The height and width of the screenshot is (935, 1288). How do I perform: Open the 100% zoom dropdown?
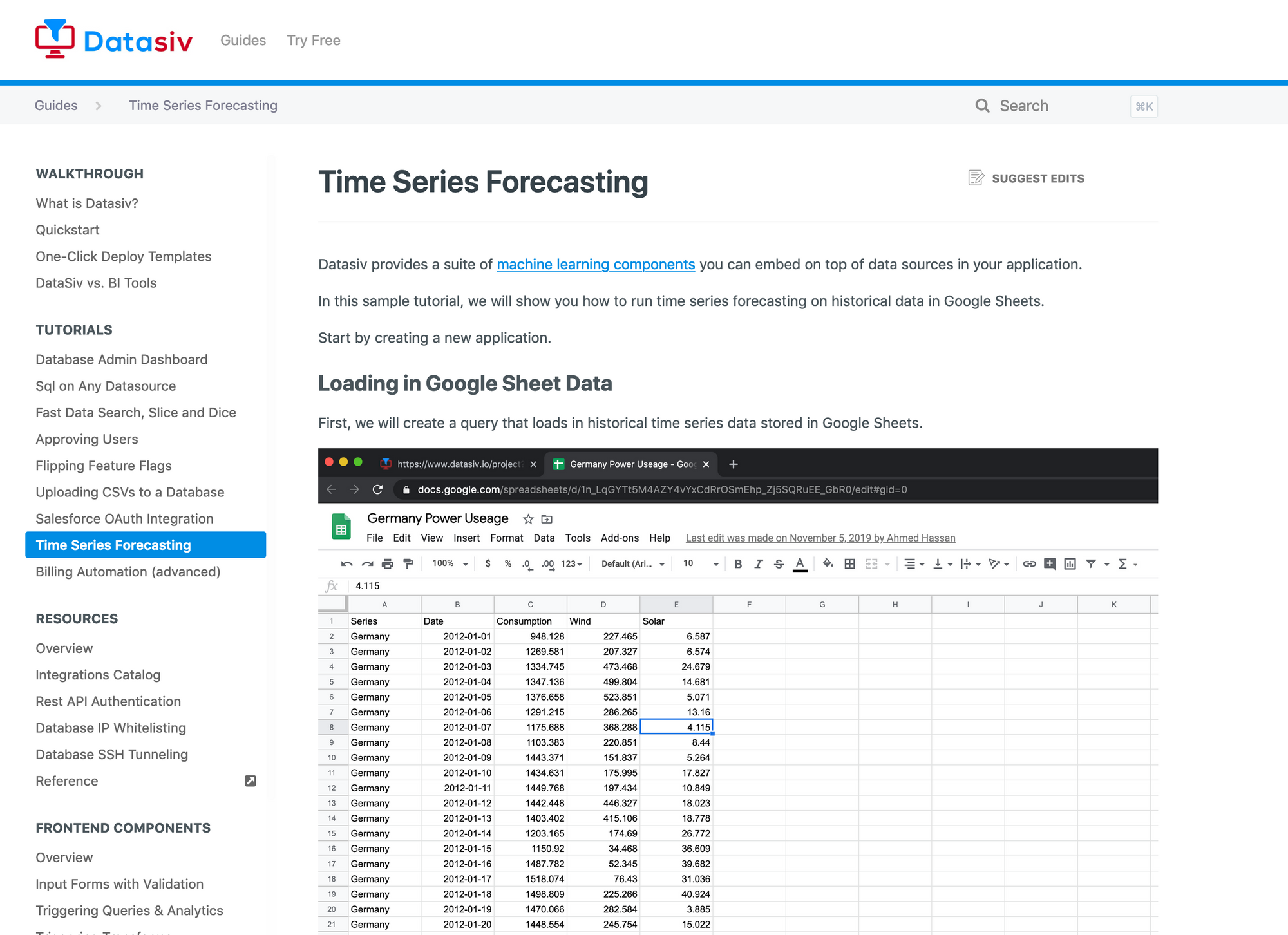450,564
